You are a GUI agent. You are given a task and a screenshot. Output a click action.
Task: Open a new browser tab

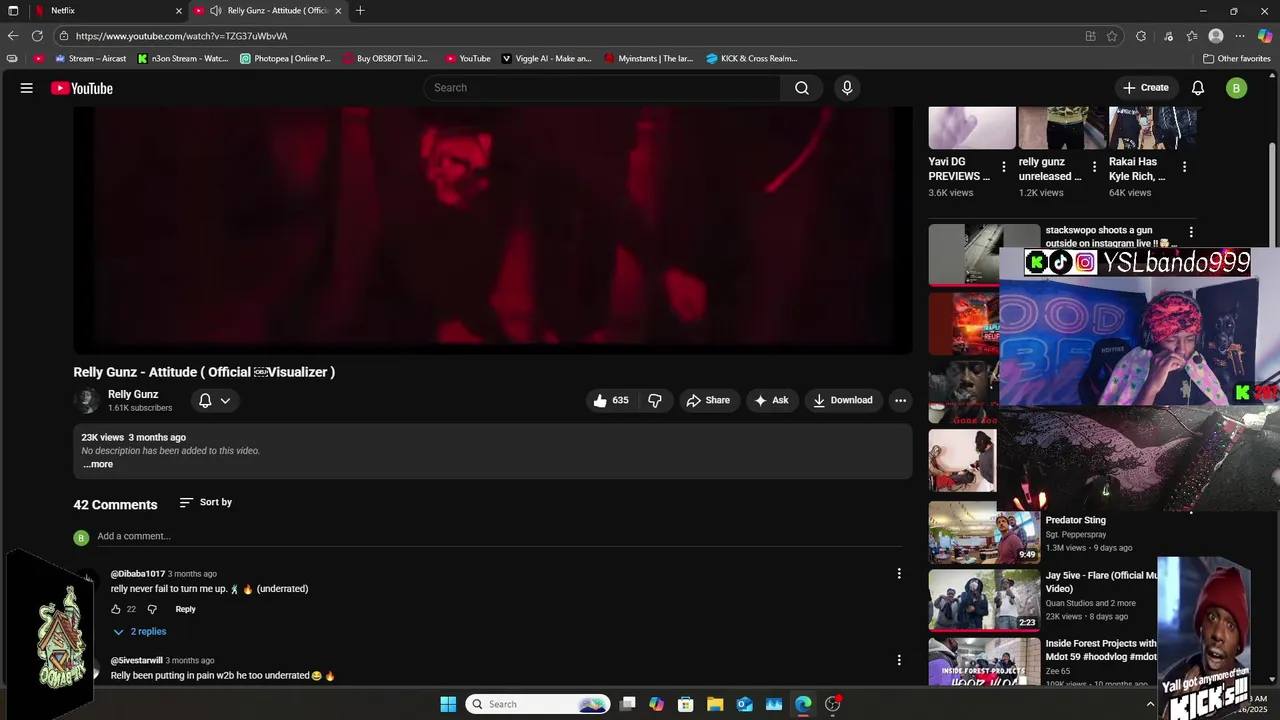360,11
